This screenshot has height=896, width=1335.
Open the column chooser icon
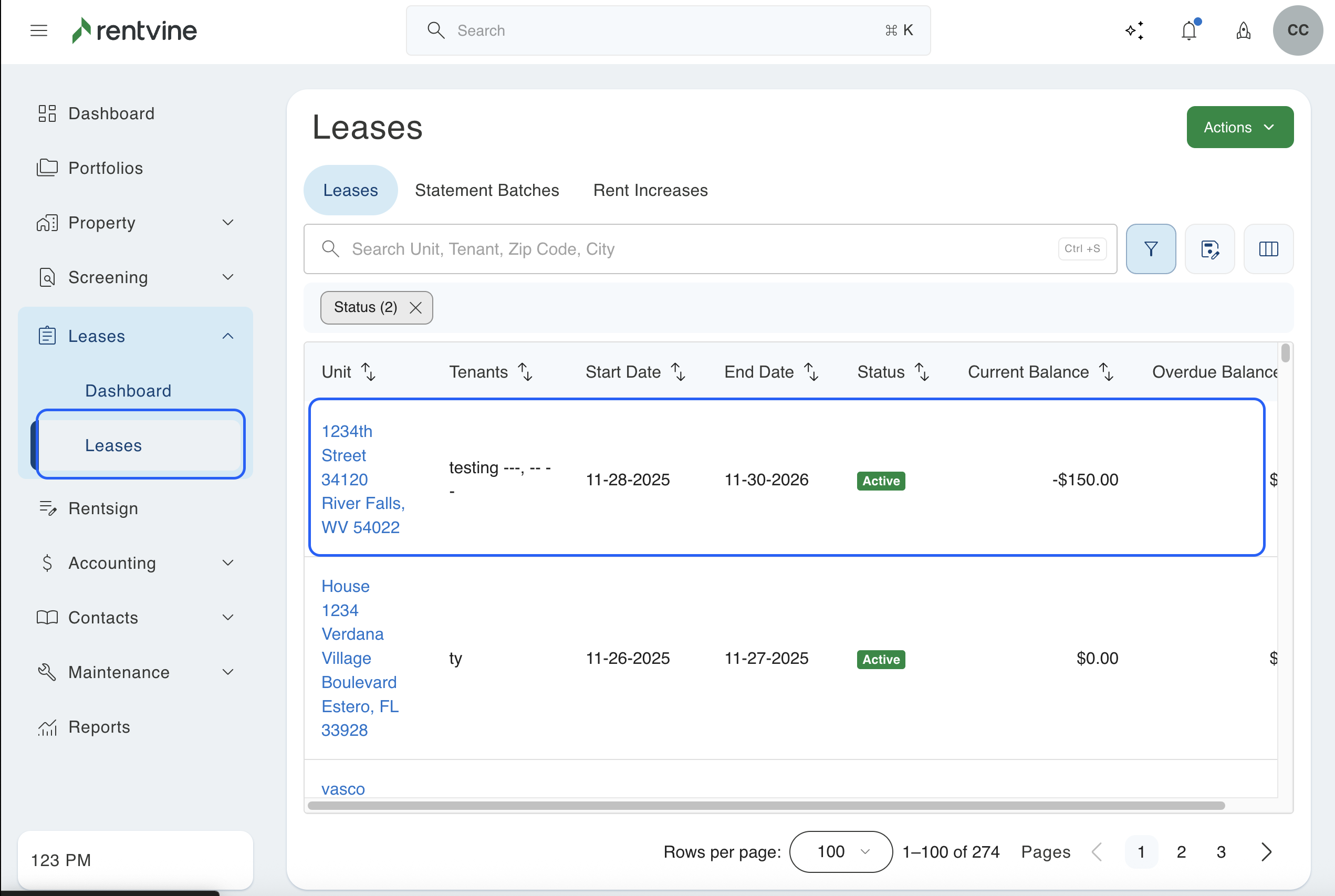tap(1268, 249)
